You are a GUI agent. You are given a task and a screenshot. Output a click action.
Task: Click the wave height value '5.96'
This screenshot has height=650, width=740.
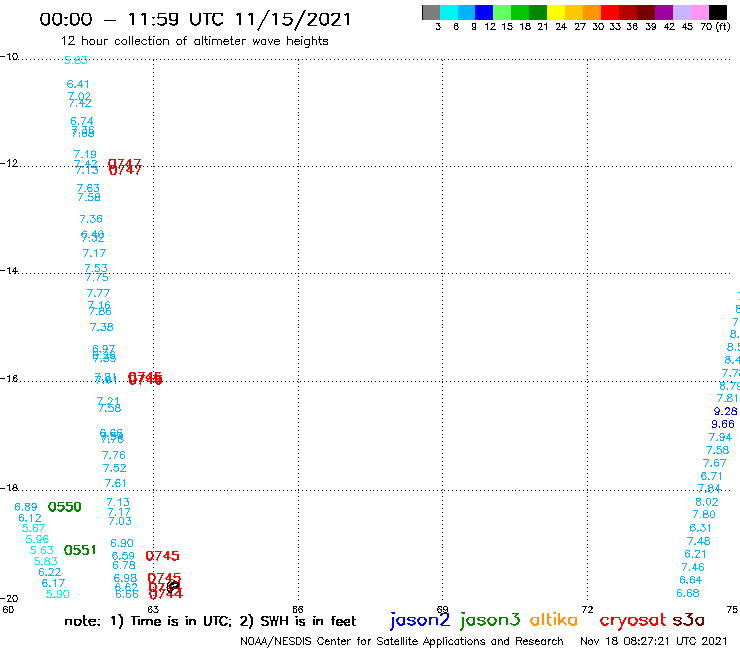[37, 539]
